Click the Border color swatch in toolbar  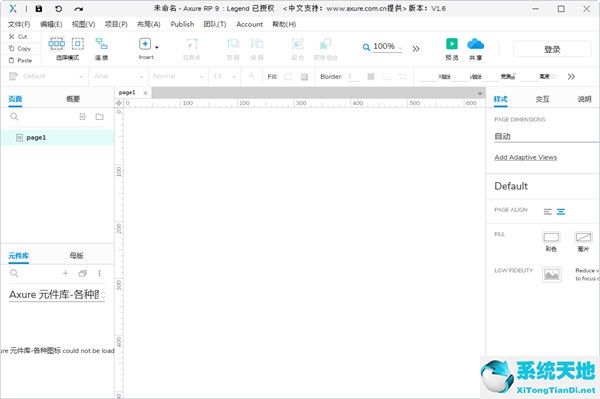point(370,77)
